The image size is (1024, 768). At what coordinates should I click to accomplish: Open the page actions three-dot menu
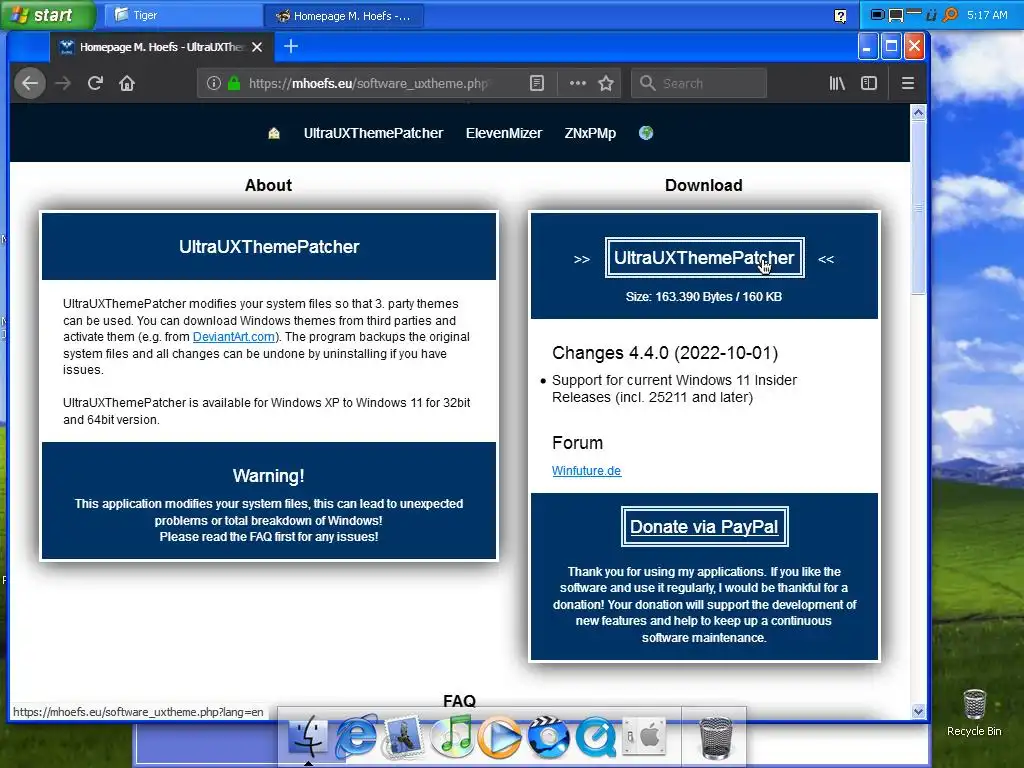[x=577, y=84]
